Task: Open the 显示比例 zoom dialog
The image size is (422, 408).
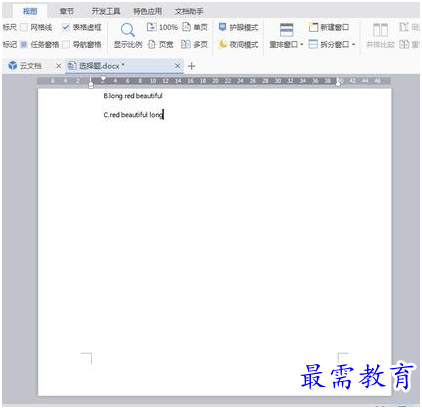Action: (128, 35)
